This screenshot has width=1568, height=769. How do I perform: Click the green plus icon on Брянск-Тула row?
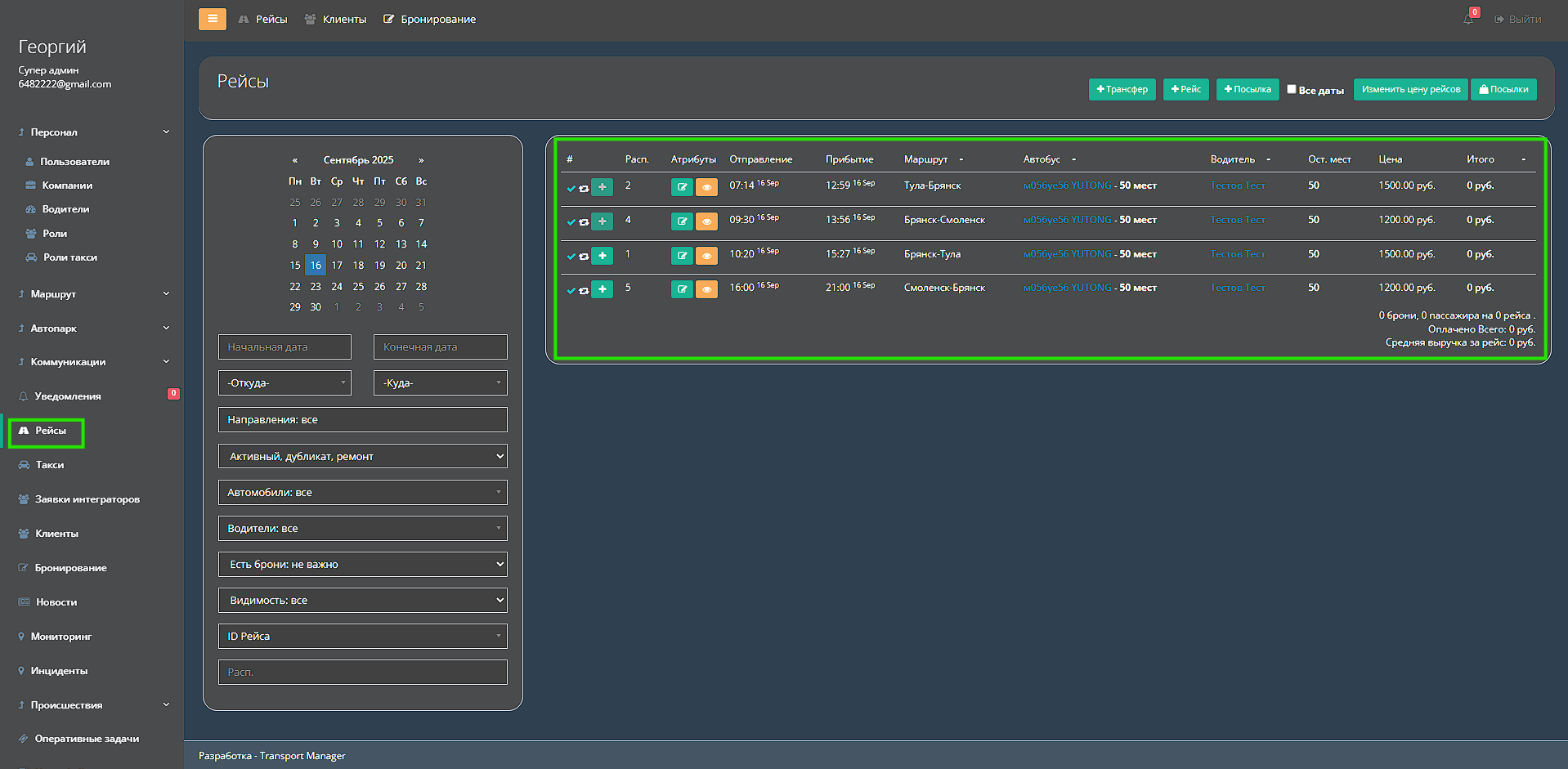coord(602,256)
